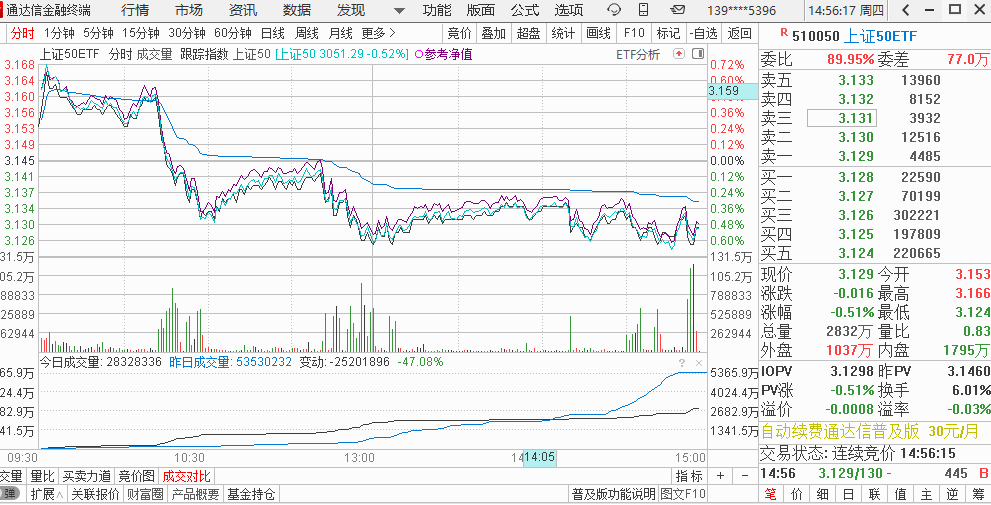Click the 14:05 time marker on axis
The width and height of the screenshot is (991, 505).
(540, 458)
